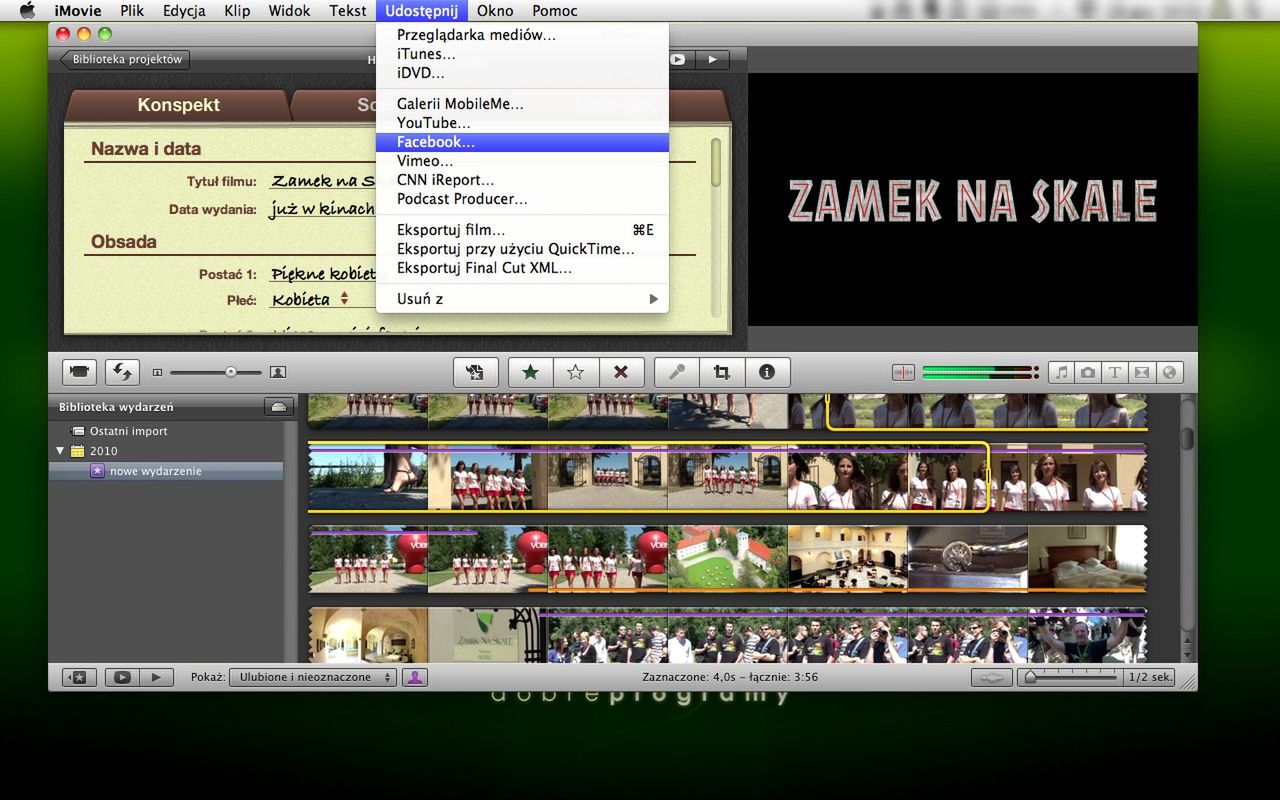Switch to the 'Konspekt' tab
This screenshot has height=800, width=1280.
coord(178,105)
